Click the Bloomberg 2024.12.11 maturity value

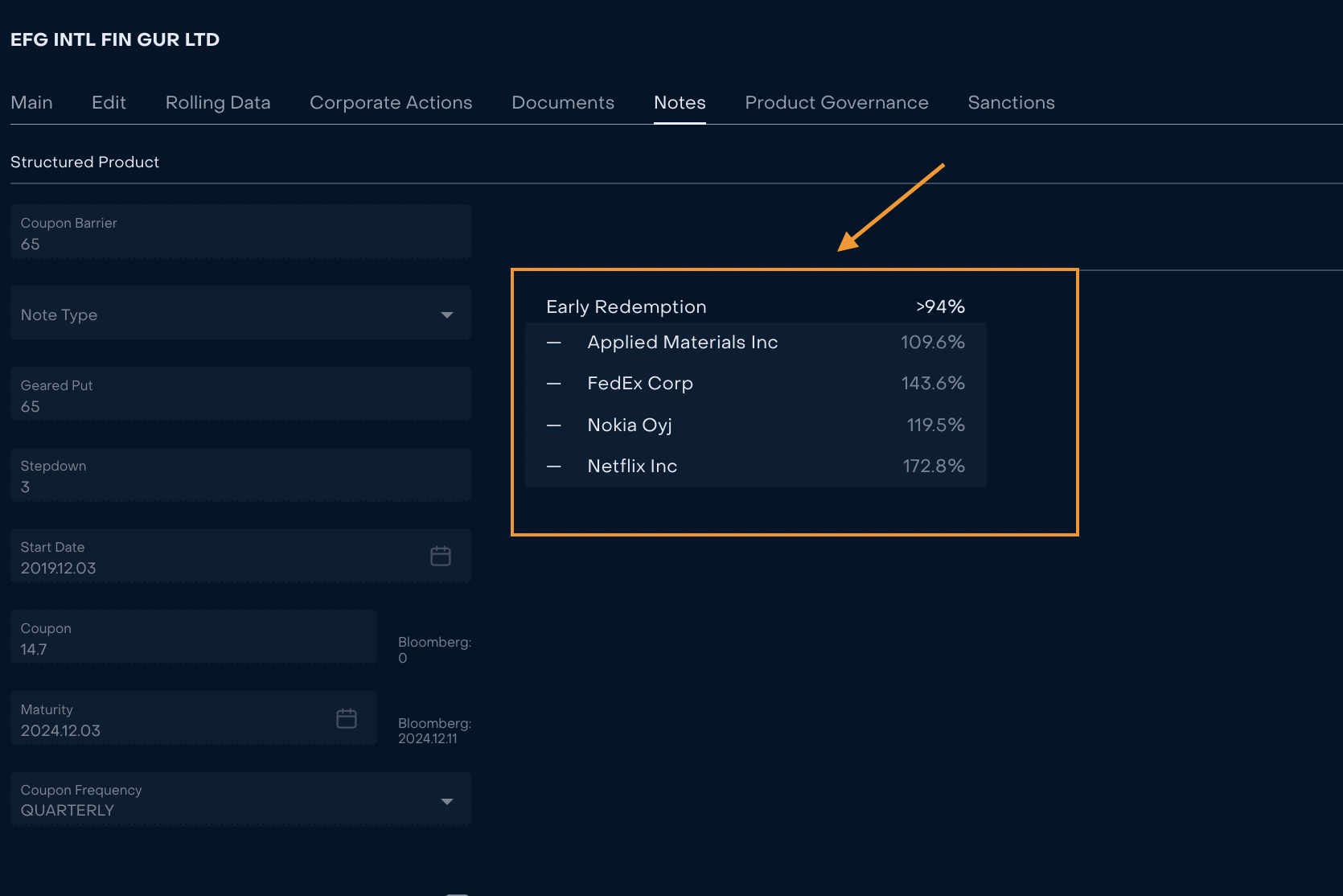(x=428, y=738)
